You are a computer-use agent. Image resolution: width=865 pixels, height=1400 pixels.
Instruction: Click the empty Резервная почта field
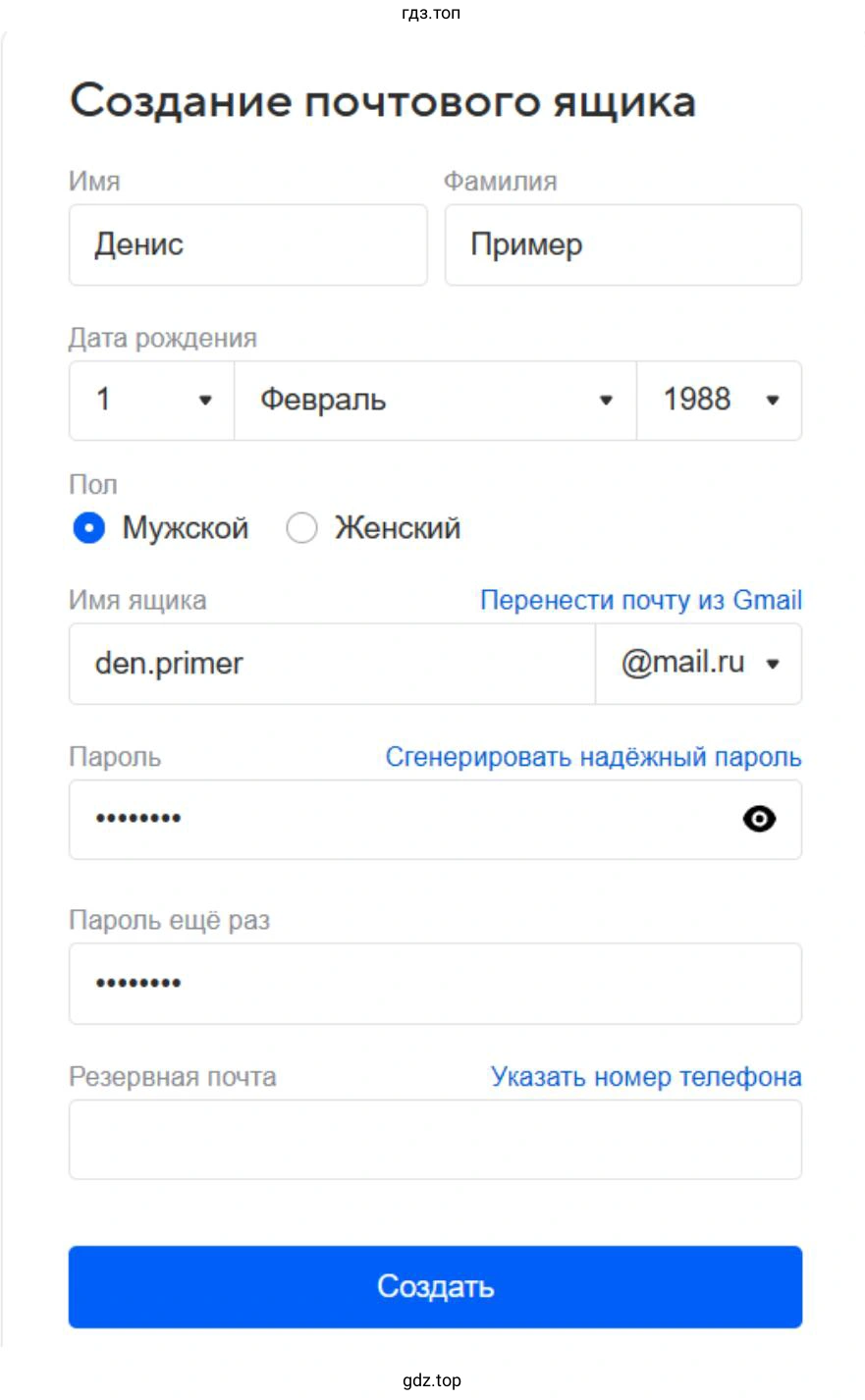434,1139
